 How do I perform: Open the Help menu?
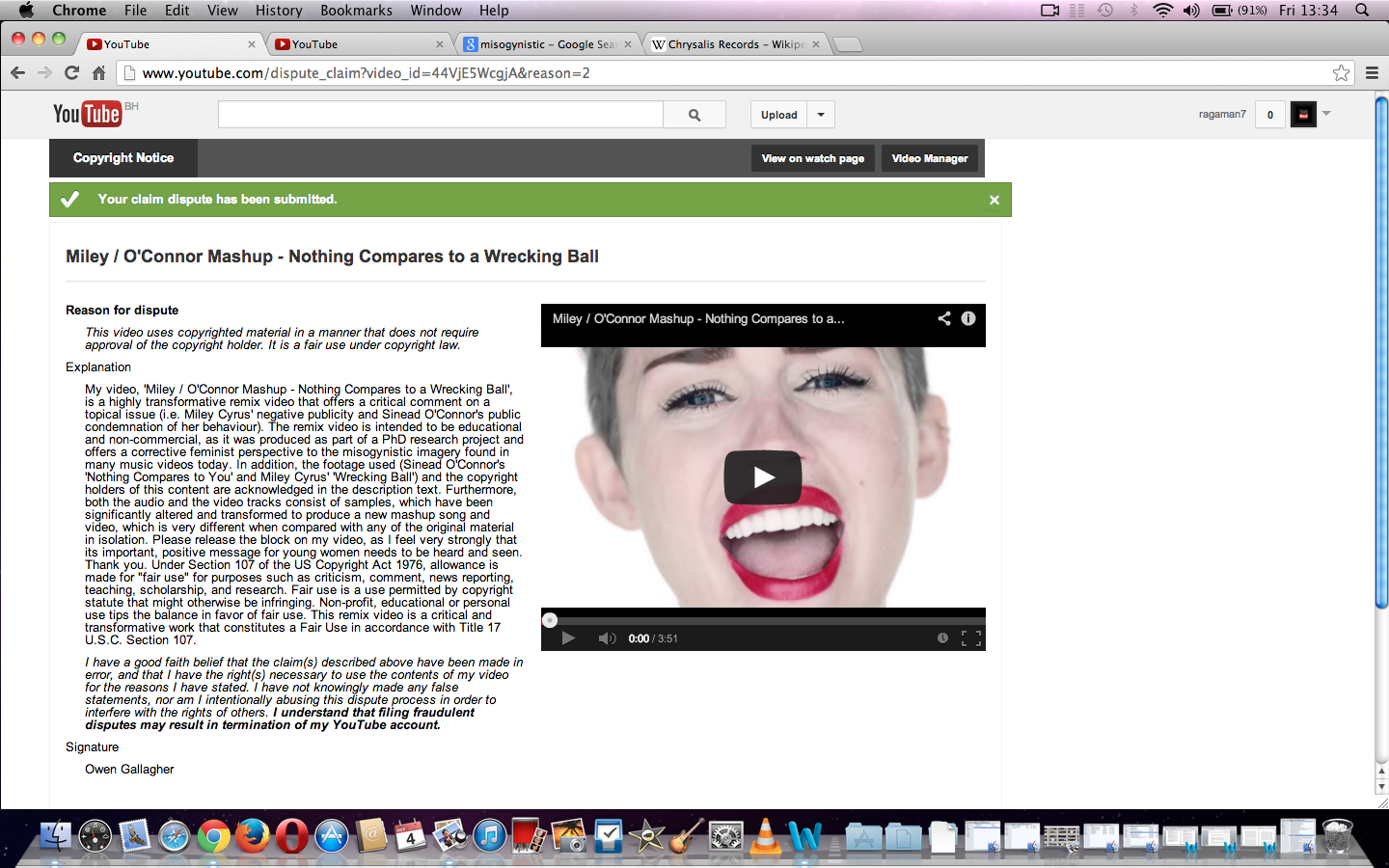pyautogui.click(x=494, y=10)
